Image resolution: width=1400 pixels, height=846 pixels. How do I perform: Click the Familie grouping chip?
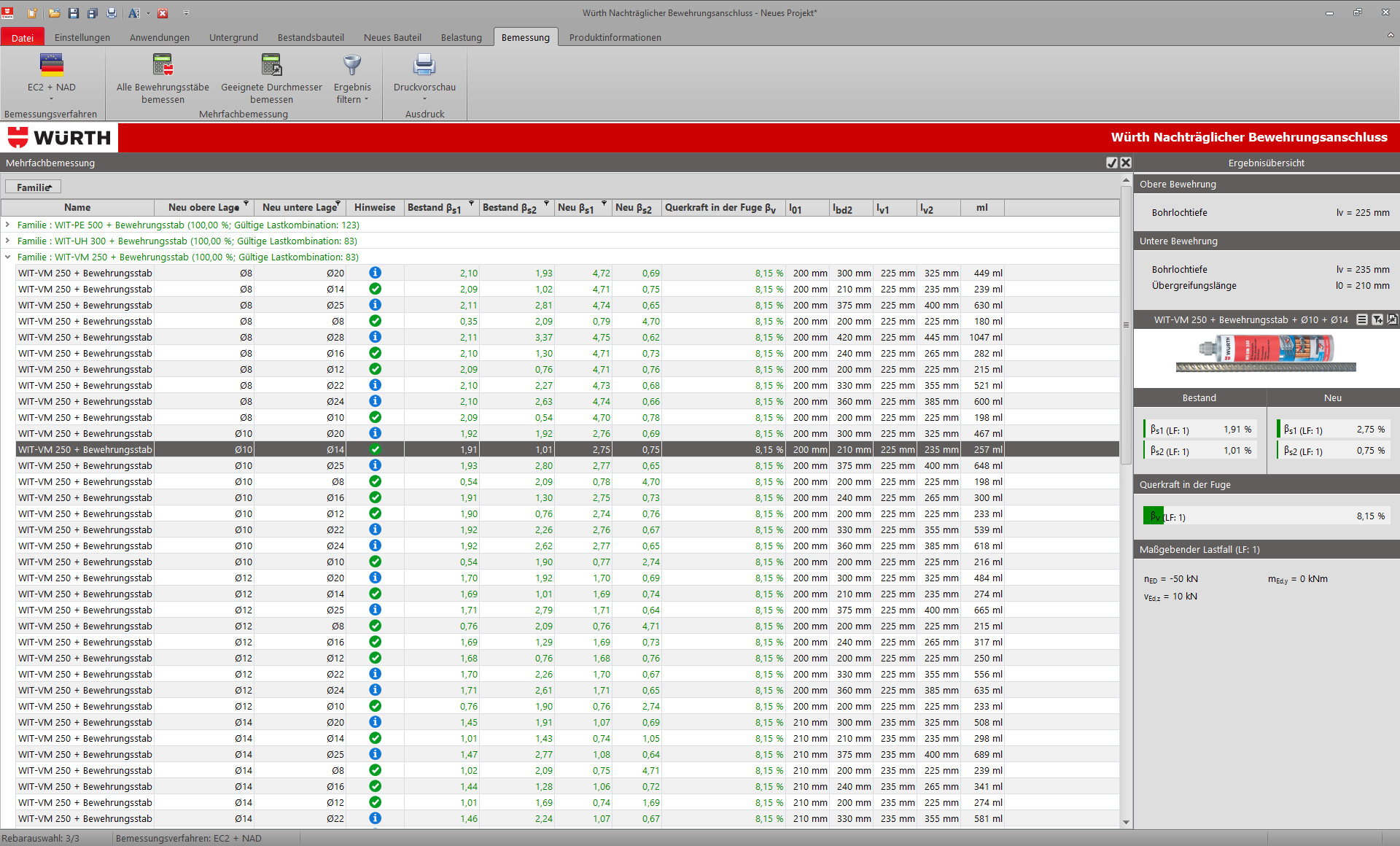click(34, 187)
